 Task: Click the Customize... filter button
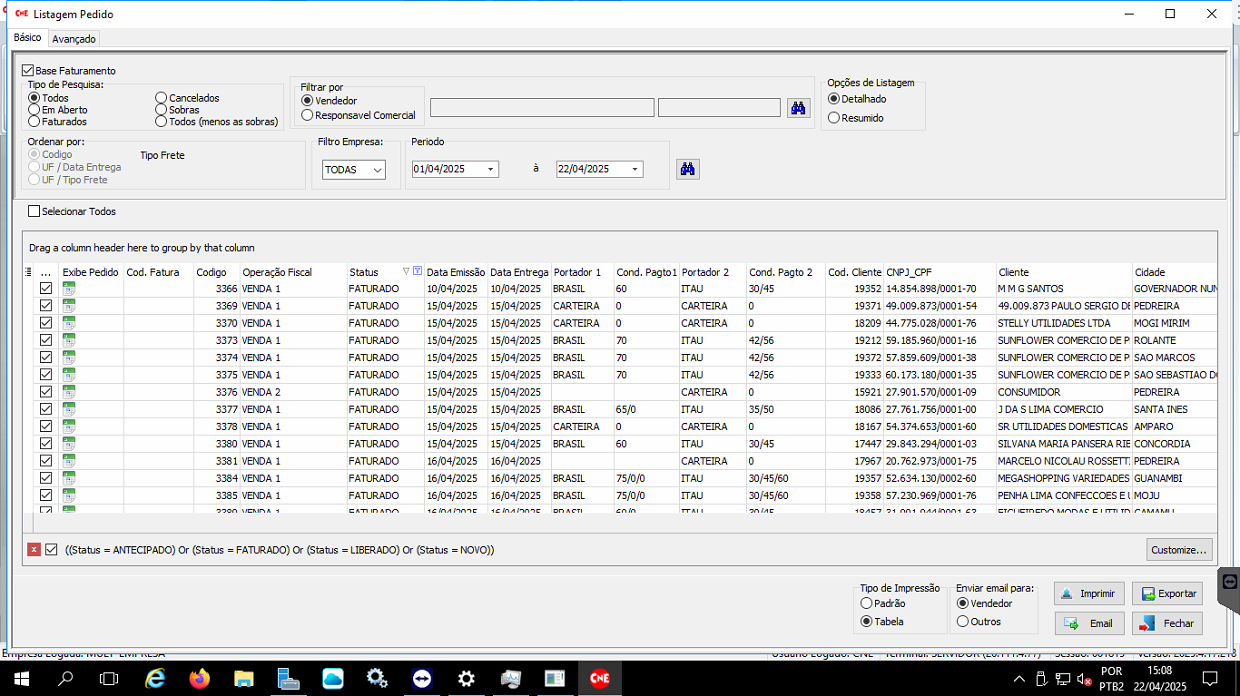(1179, 550)
